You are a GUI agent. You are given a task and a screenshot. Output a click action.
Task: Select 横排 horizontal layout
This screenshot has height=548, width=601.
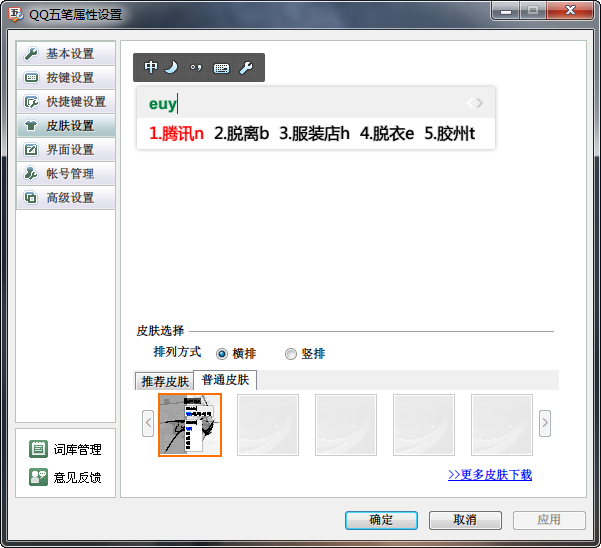(236, 353)
